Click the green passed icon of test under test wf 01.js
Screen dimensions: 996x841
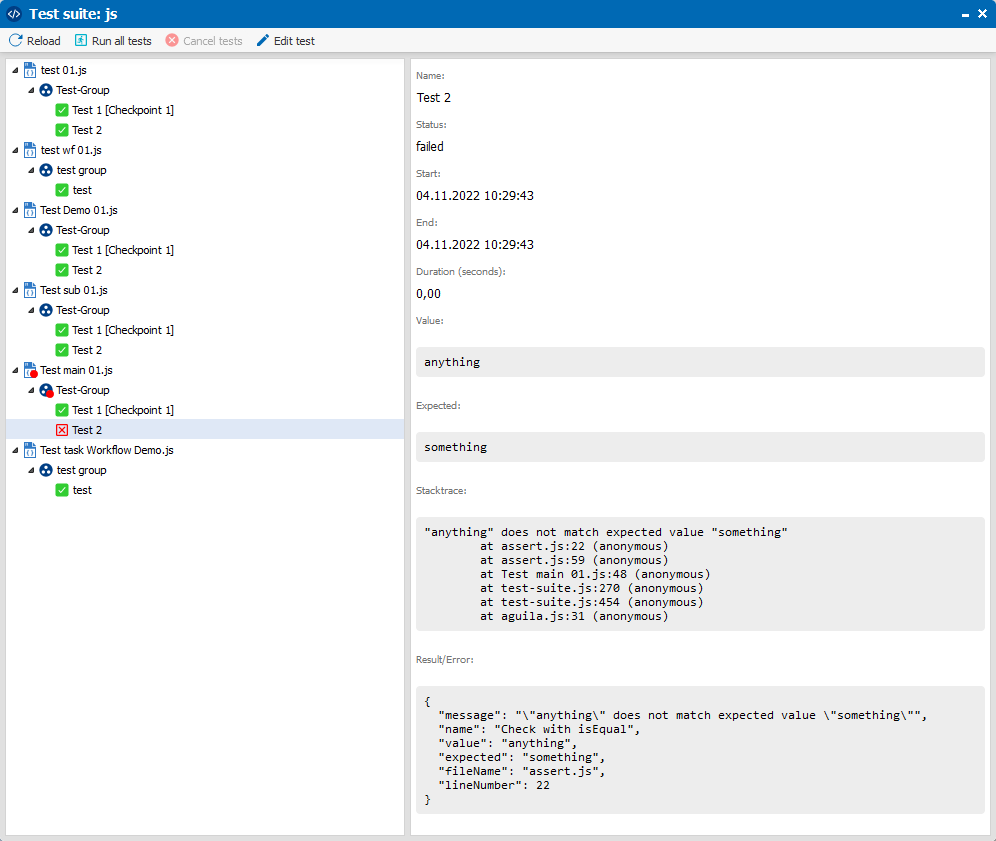(x=62, y=190)
